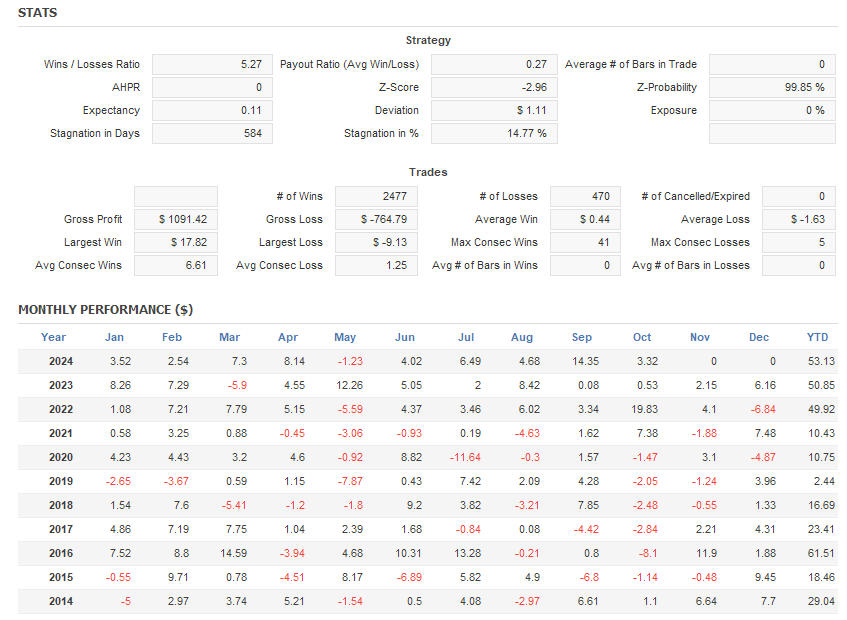Click 2014 December value 7.7
The image size is (847, 620).
point(768,601)
